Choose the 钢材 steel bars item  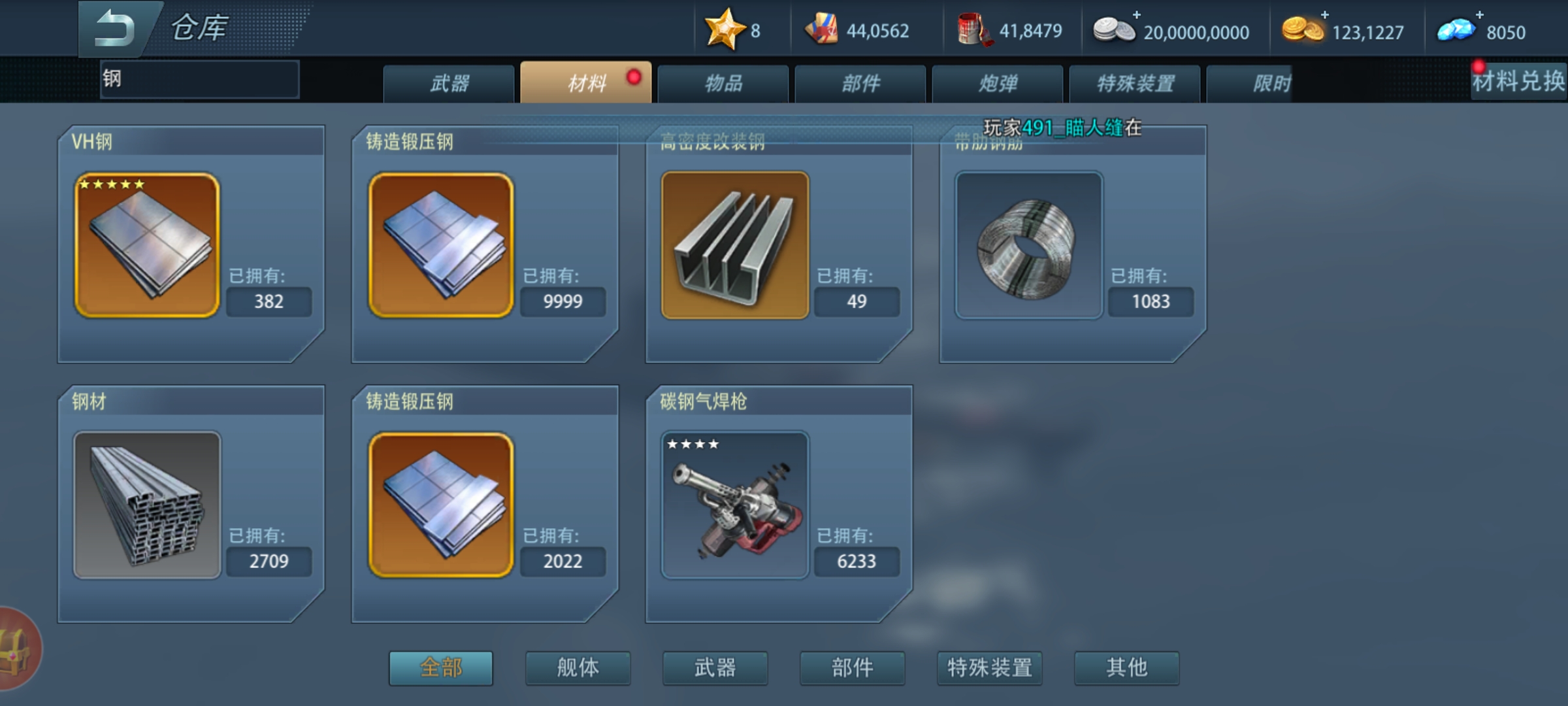[x=147, y=505]
